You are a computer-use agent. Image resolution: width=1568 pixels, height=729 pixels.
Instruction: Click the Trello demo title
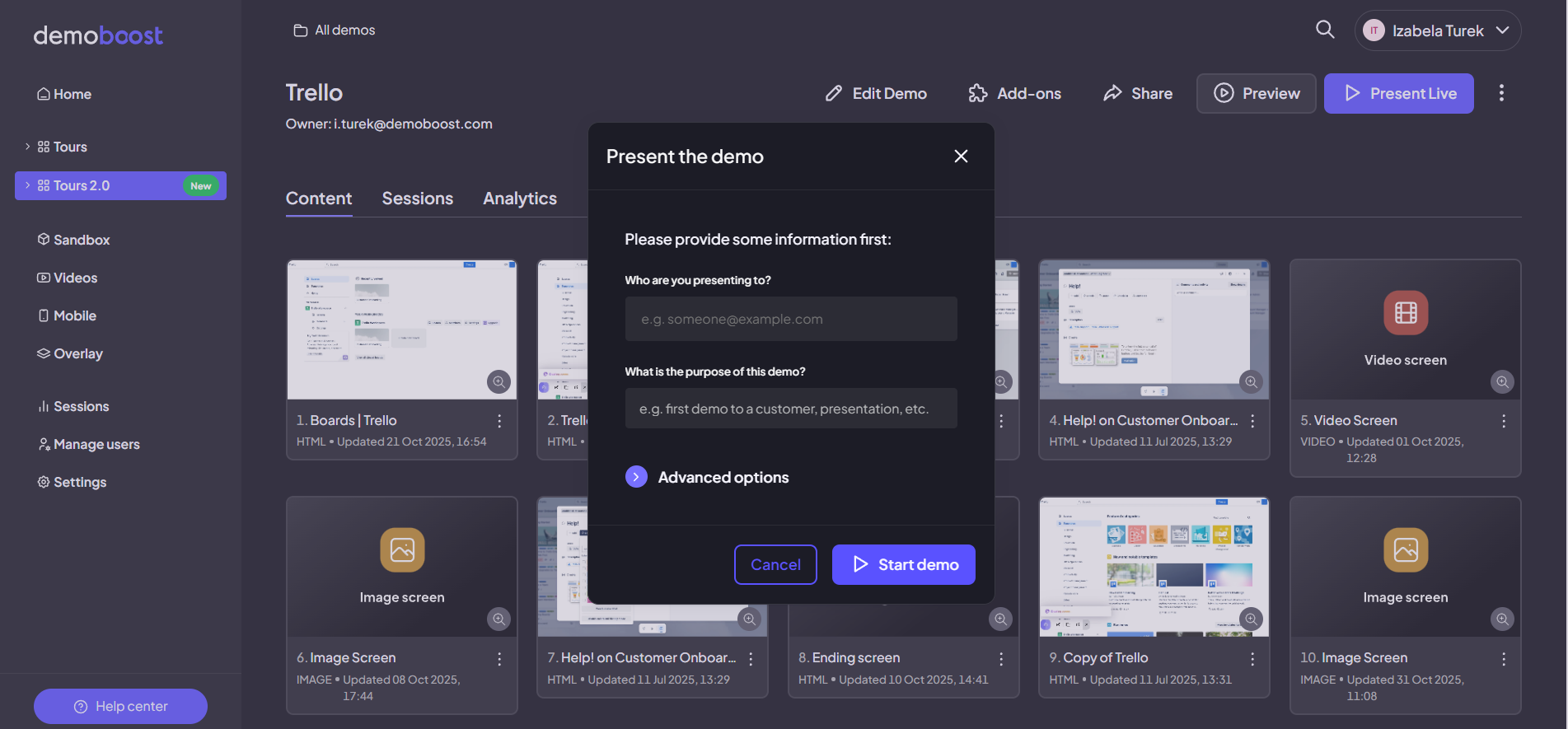coord(314,92)
